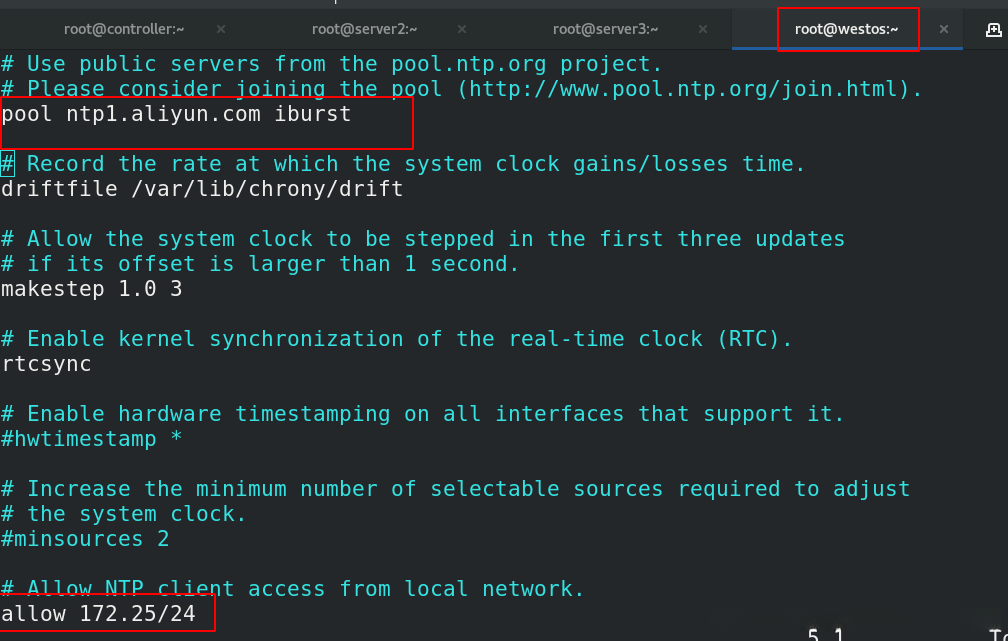
Task: Click the pool.ntp.org join.html URL comment
Action: tap(462, 89)
